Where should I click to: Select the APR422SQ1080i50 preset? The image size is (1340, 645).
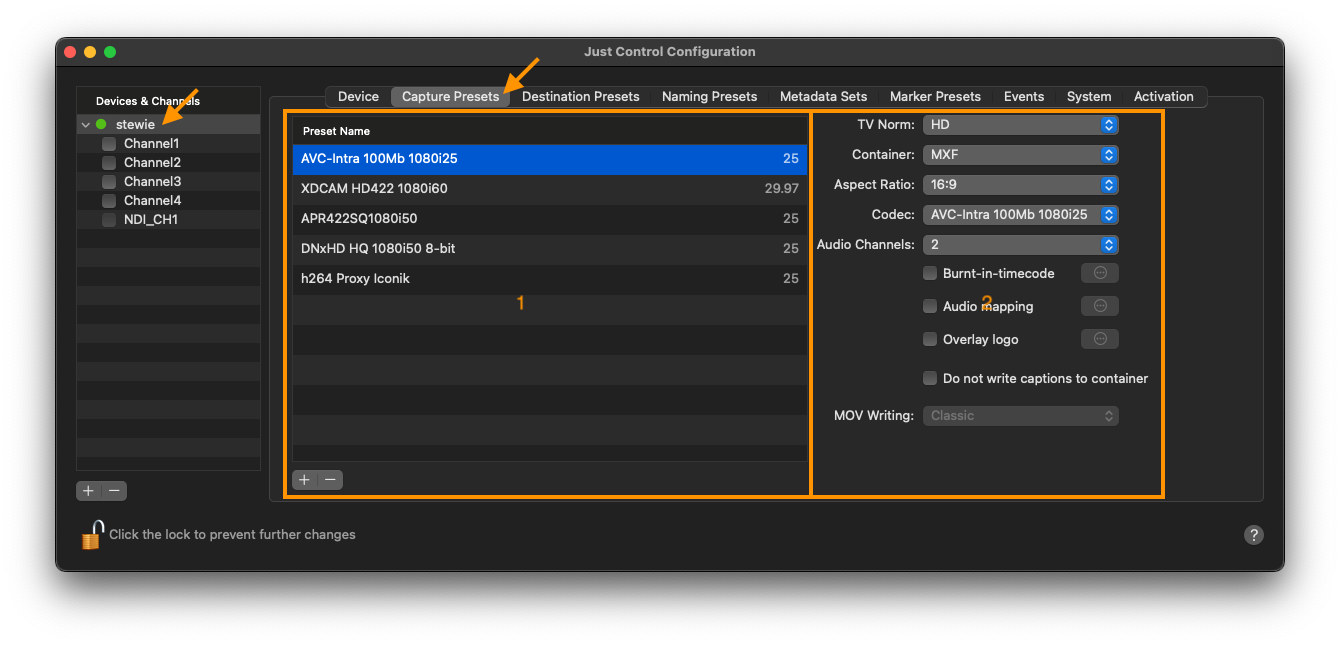(549, 219)
